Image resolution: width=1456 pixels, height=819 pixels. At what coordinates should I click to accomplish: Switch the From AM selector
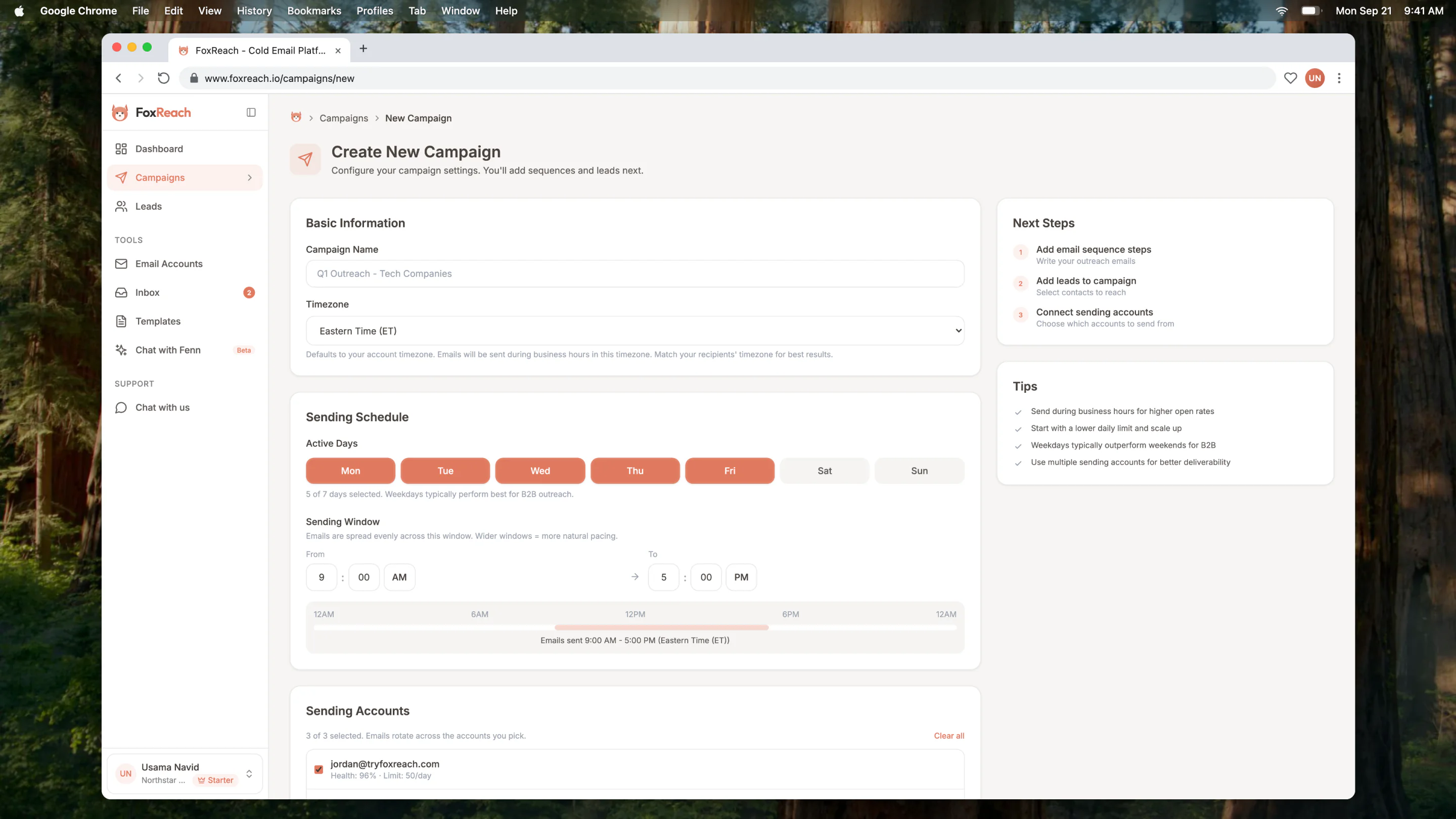(399, 577)
